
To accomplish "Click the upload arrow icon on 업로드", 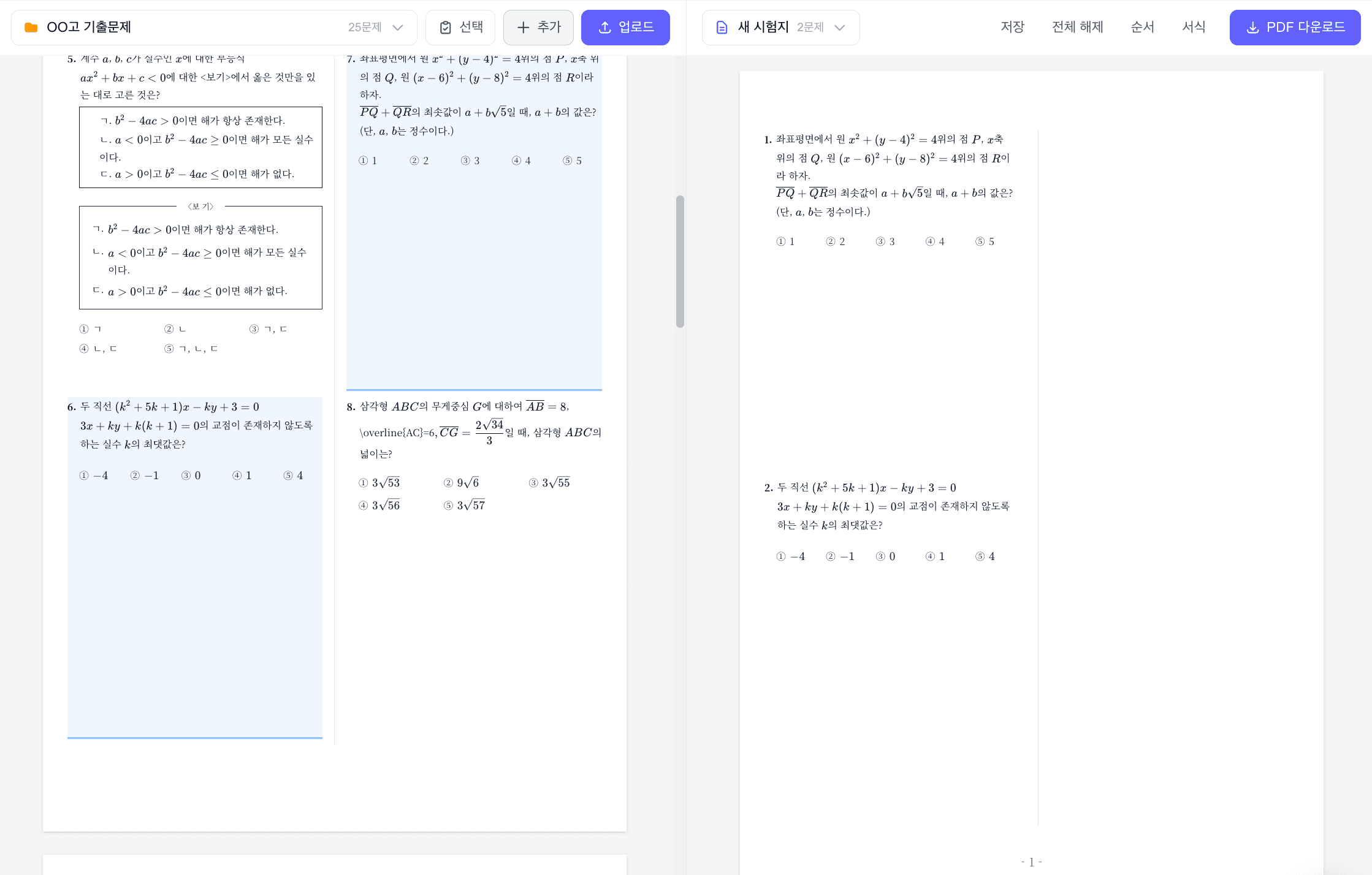I will coord(604,28).
